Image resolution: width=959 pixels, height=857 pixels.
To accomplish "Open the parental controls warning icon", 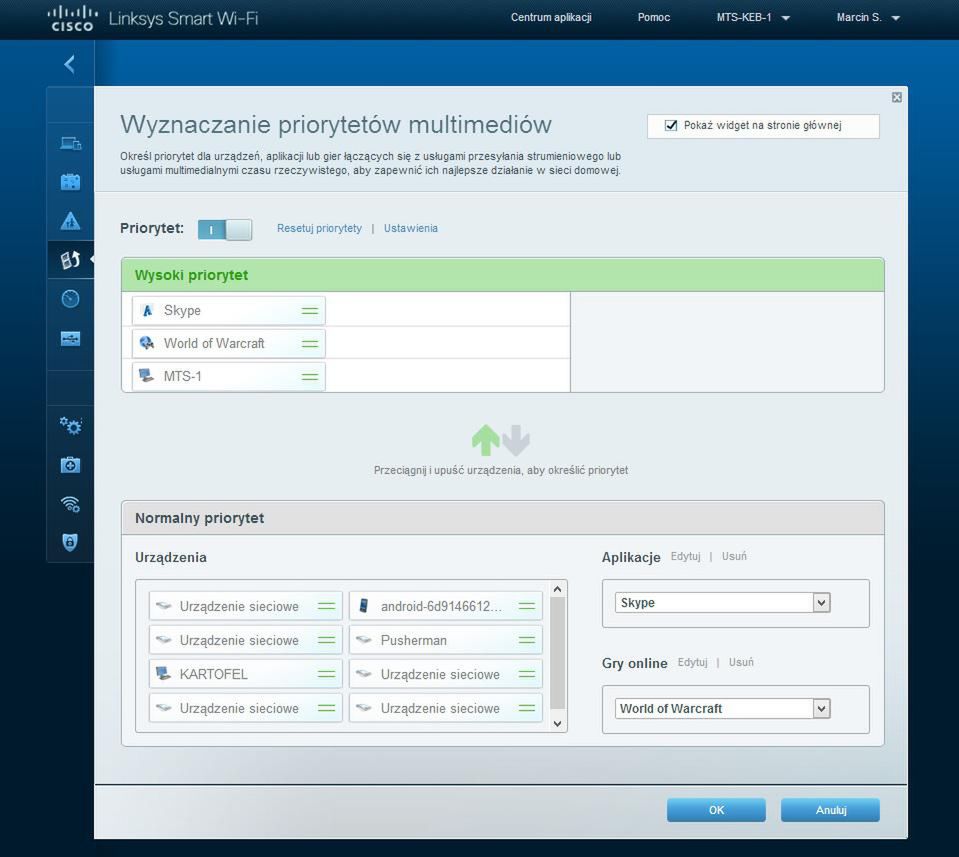I will tap(70, 220).
